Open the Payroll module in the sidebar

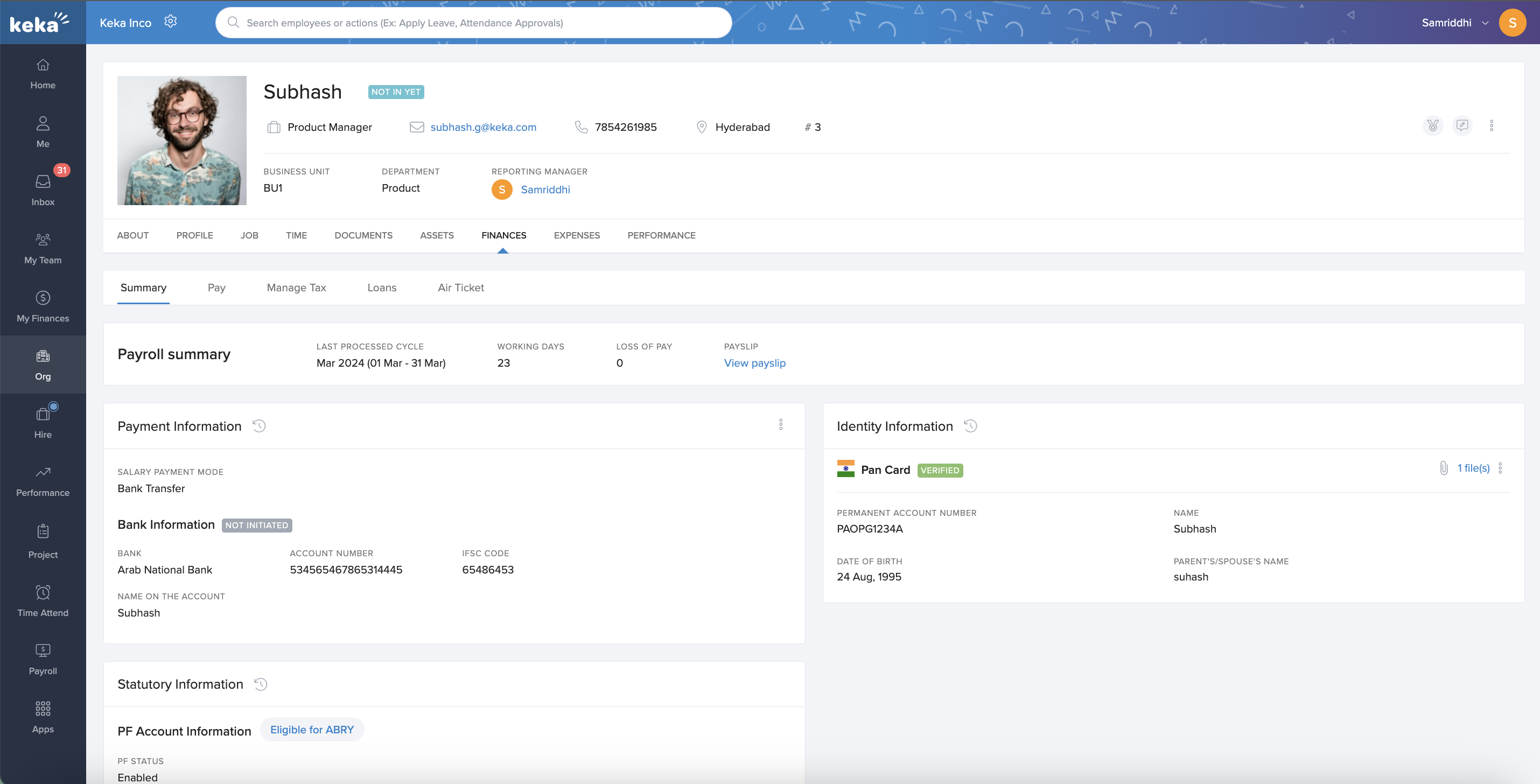click(43, 659)
